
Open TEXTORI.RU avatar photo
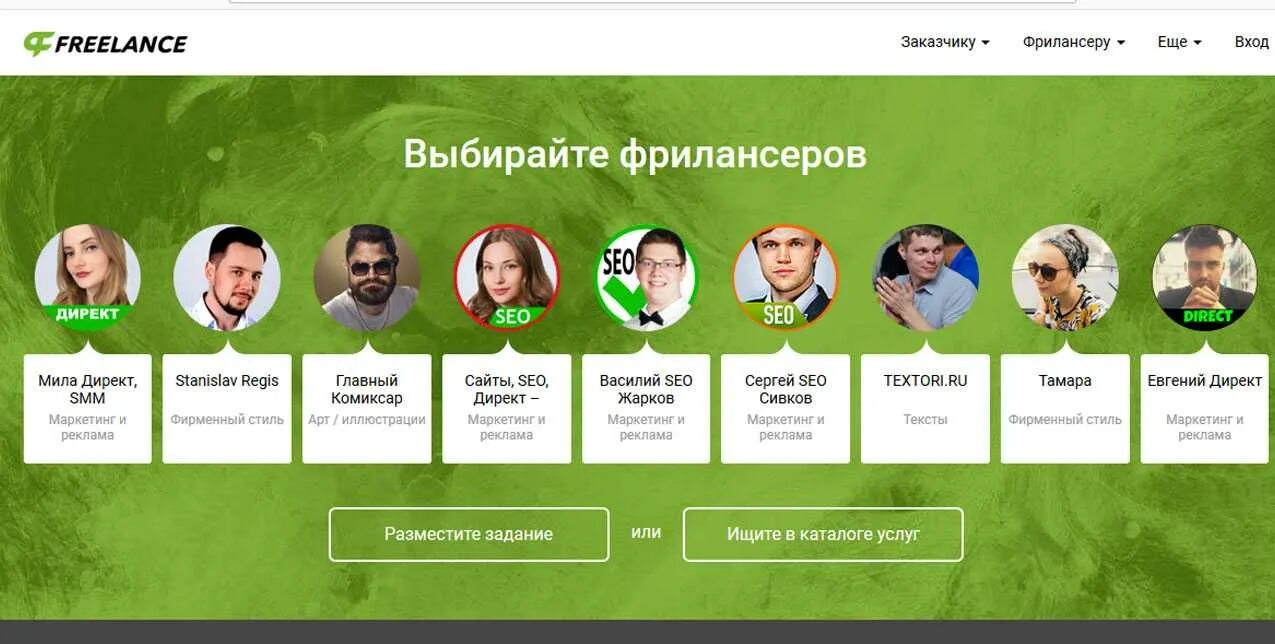[925, 277]
